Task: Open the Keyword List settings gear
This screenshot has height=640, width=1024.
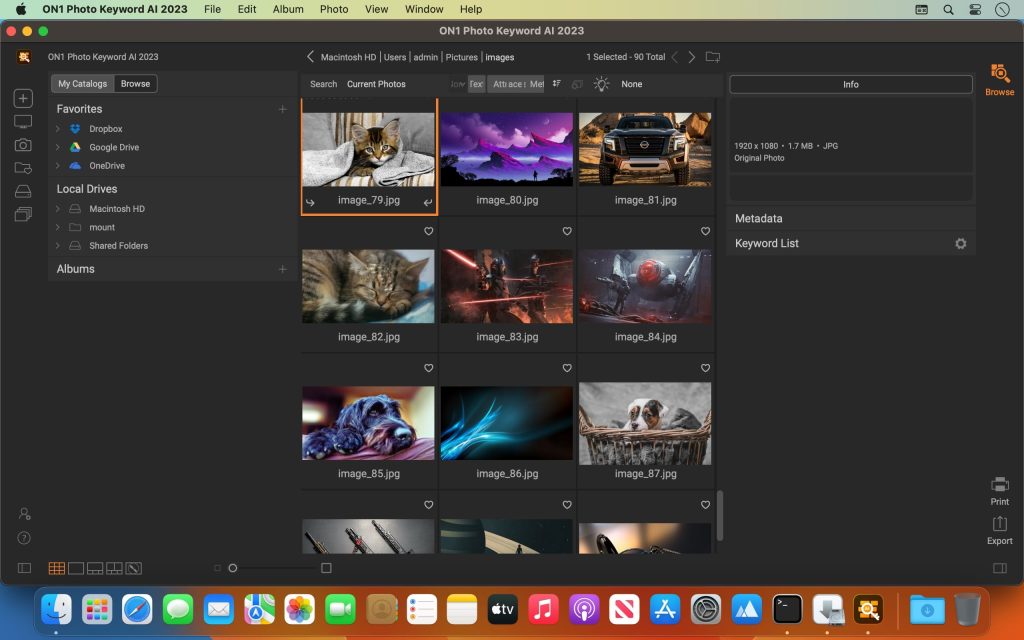Action: click(x=960, y=243)
